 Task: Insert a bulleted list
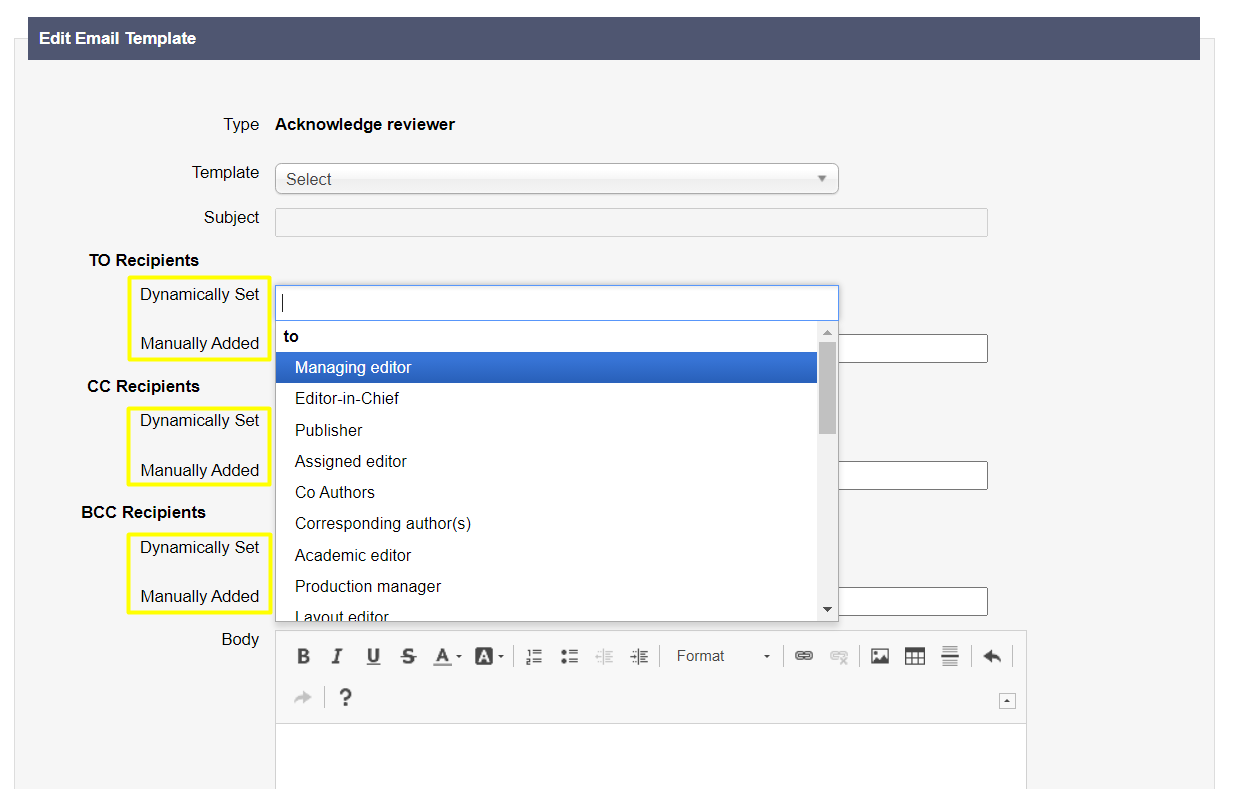569,657
